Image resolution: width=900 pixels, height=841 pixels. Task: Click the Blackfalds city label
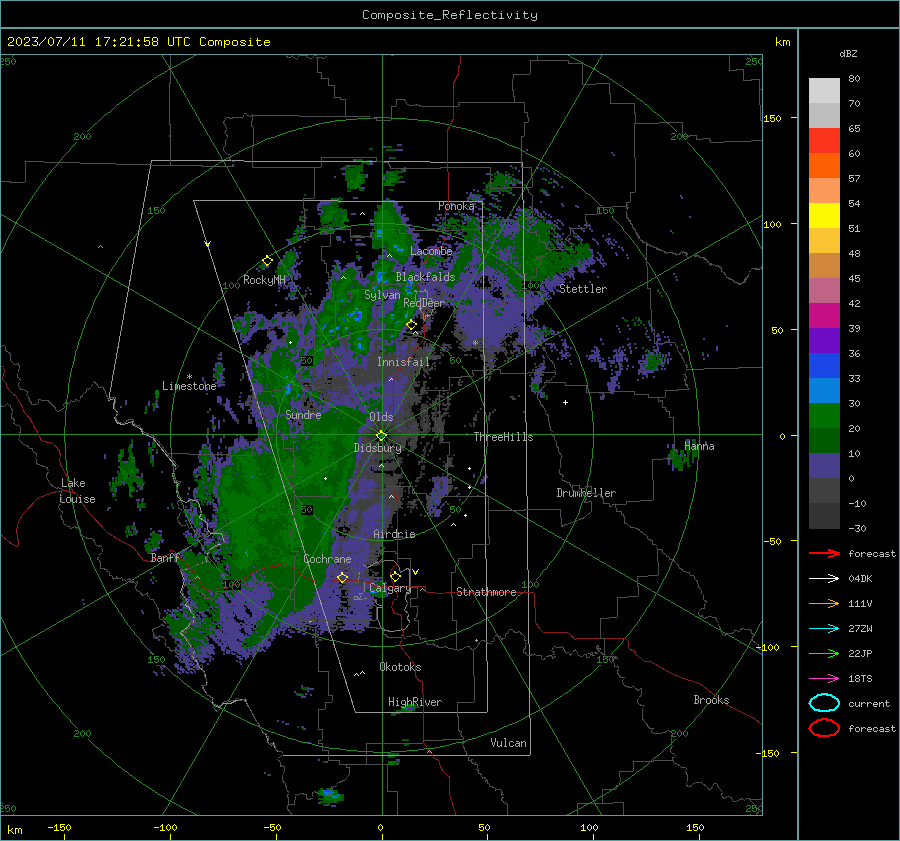(425, 277)
